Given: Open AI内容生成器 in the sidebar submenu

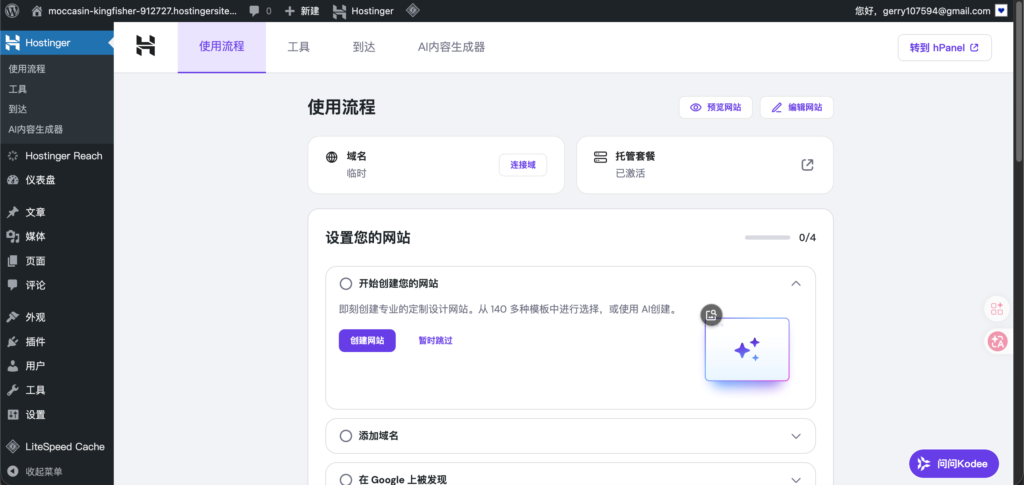Looking at the screenshot, I should 36,129.
